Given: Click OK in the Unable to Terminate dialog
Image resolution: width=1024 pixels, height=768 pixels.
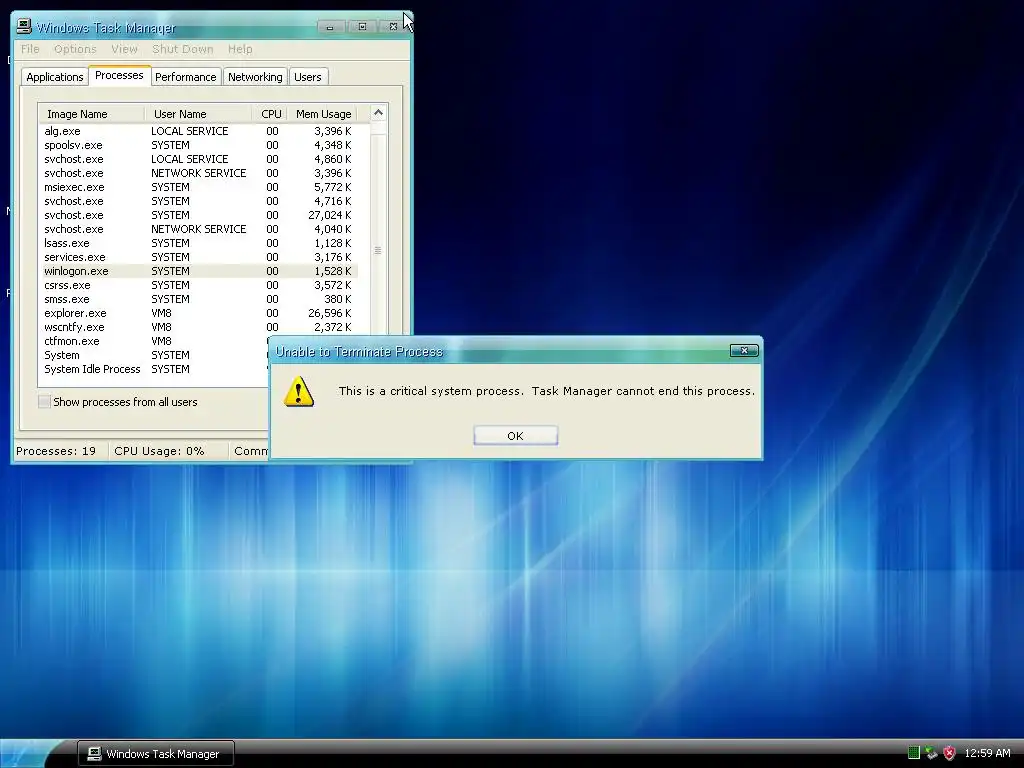Looking at the screenshot, I should point(515,436).
